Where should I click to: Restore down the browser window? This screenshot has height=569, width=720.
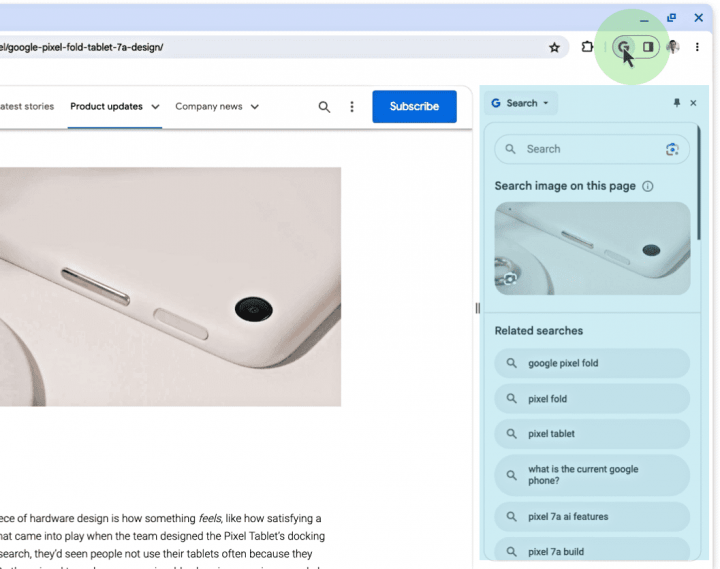point(671,18)
